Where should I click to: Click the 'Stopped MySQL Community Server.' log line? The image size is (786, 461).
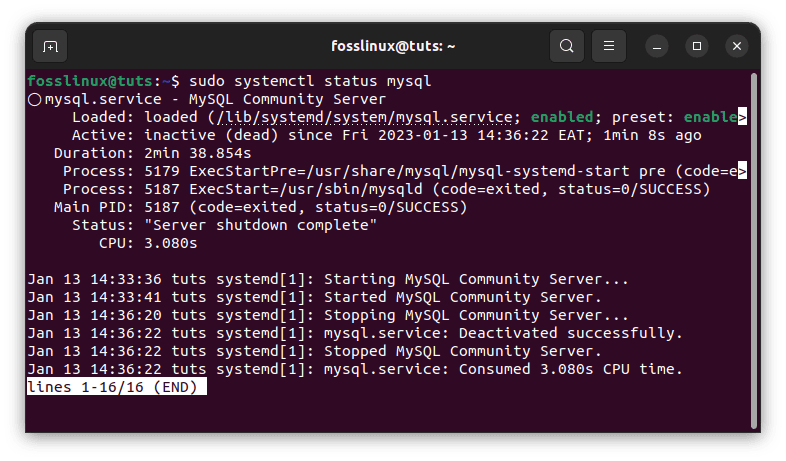point(314,351)
